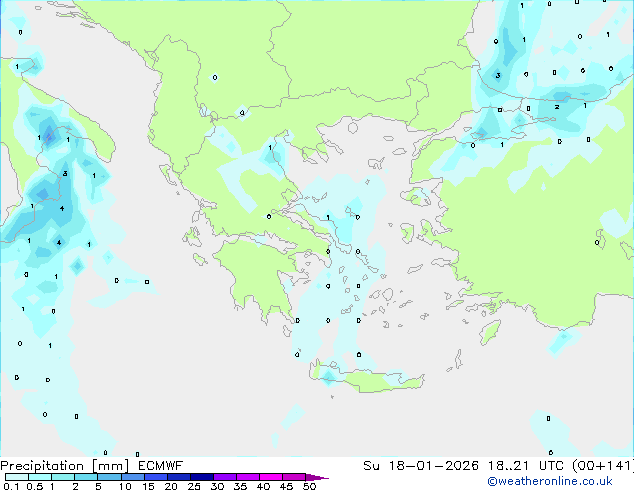The image size is (634, 490).
Task: Choose the 5 to 10 mm legend color
Action: 109,477
